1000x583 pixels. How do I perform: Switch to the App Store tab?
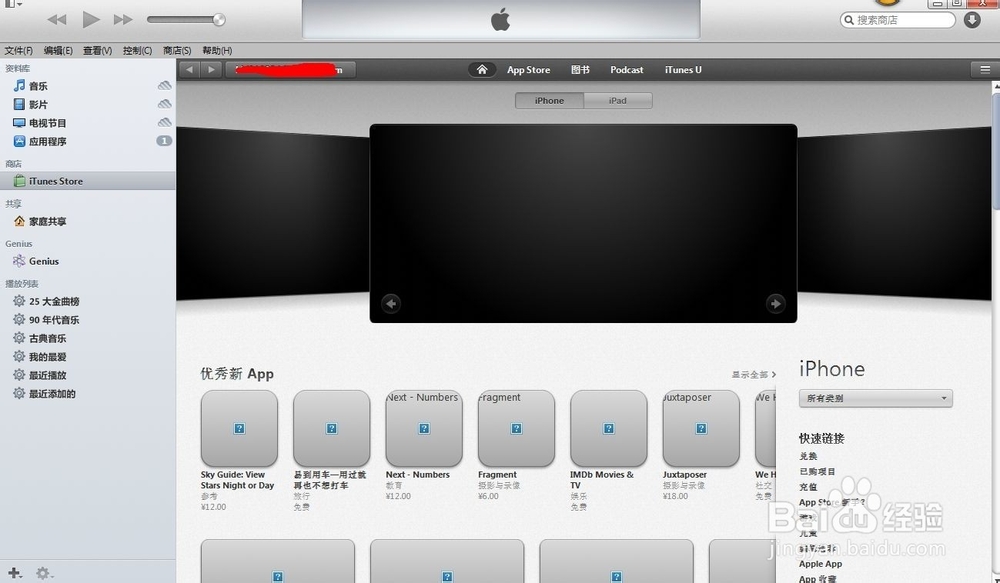528,70
